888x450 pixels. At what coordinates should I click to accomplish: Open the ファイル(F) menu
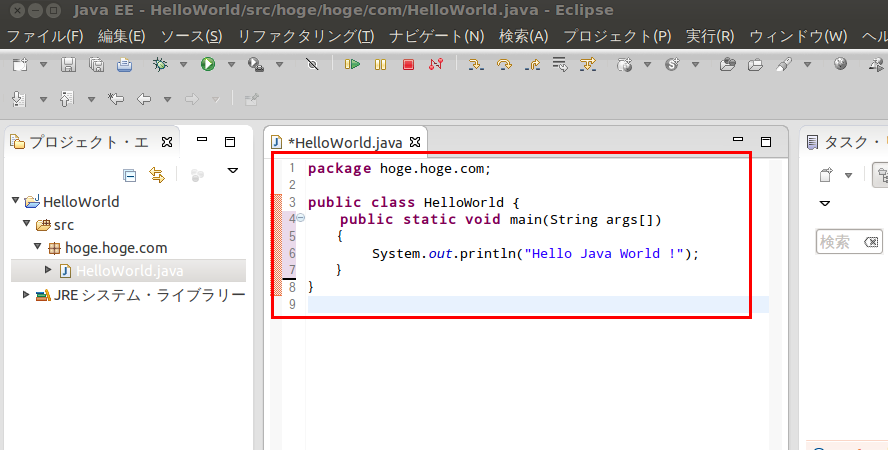point(45,37)
